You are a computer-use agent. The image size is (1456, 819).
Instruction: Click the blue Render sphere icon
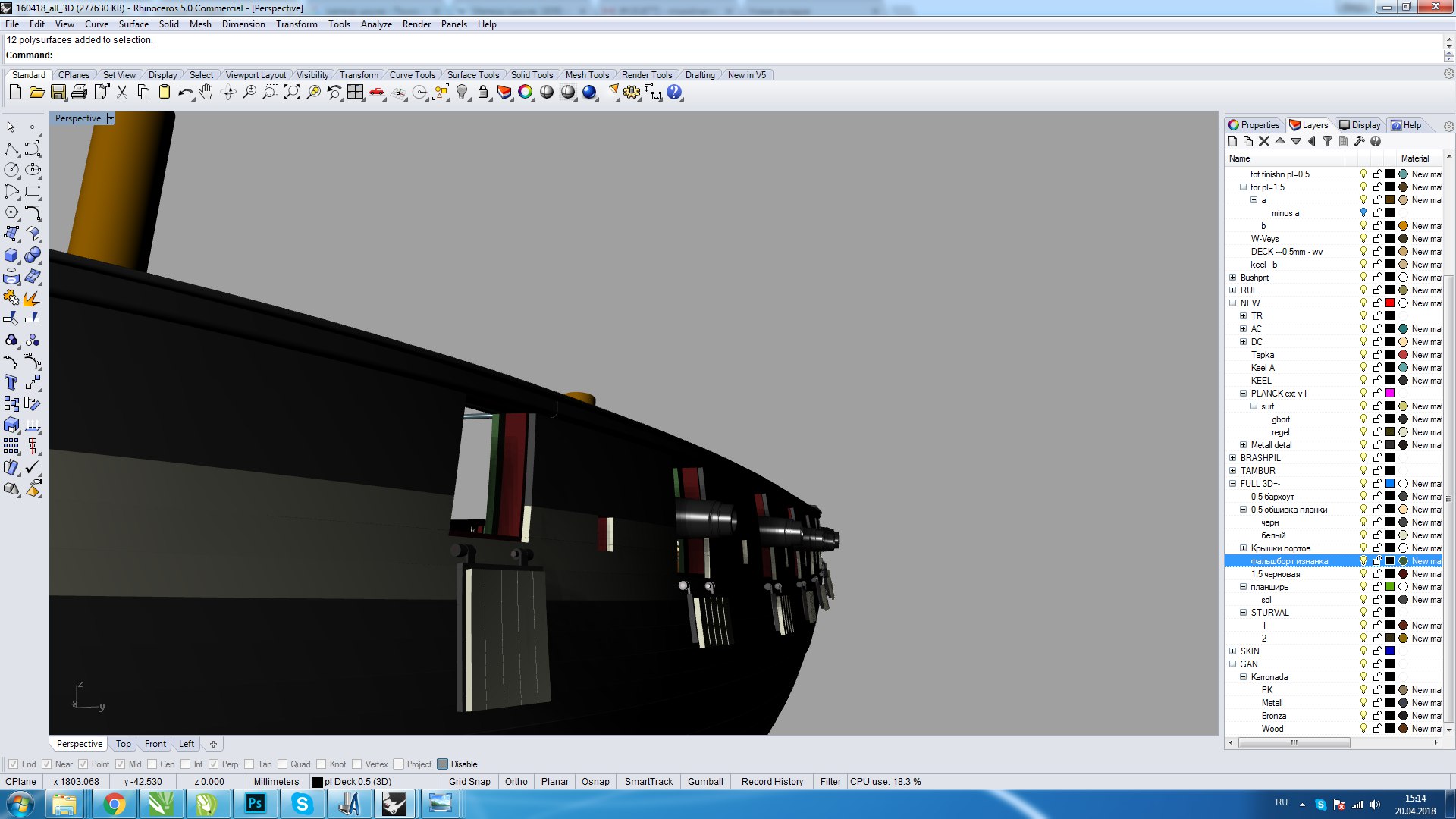point(589,93)
